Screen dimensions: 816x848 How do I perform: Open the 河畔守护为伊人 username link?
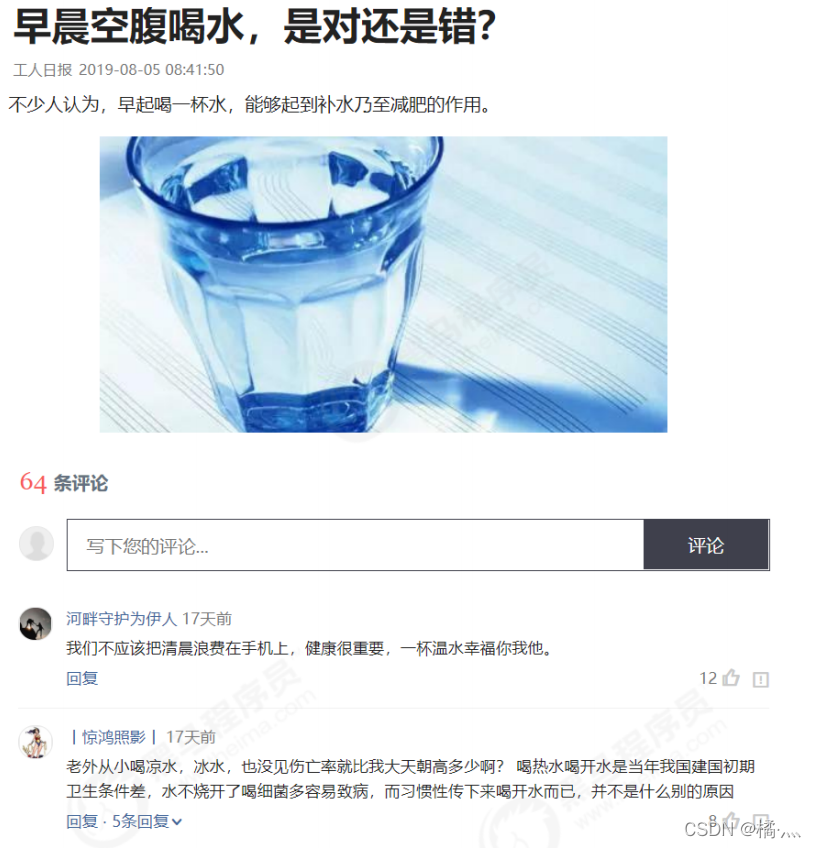pos(122,619)
